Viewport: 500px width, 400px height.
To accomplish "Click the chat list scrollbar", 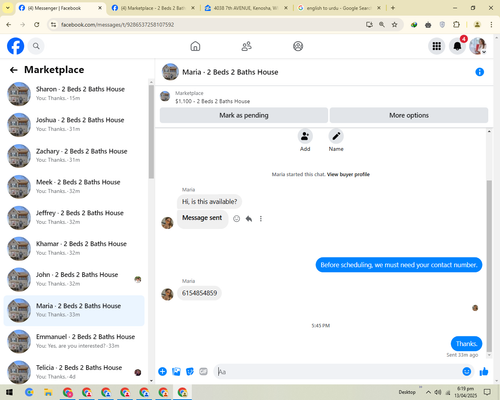I will [x=151, y=132].
